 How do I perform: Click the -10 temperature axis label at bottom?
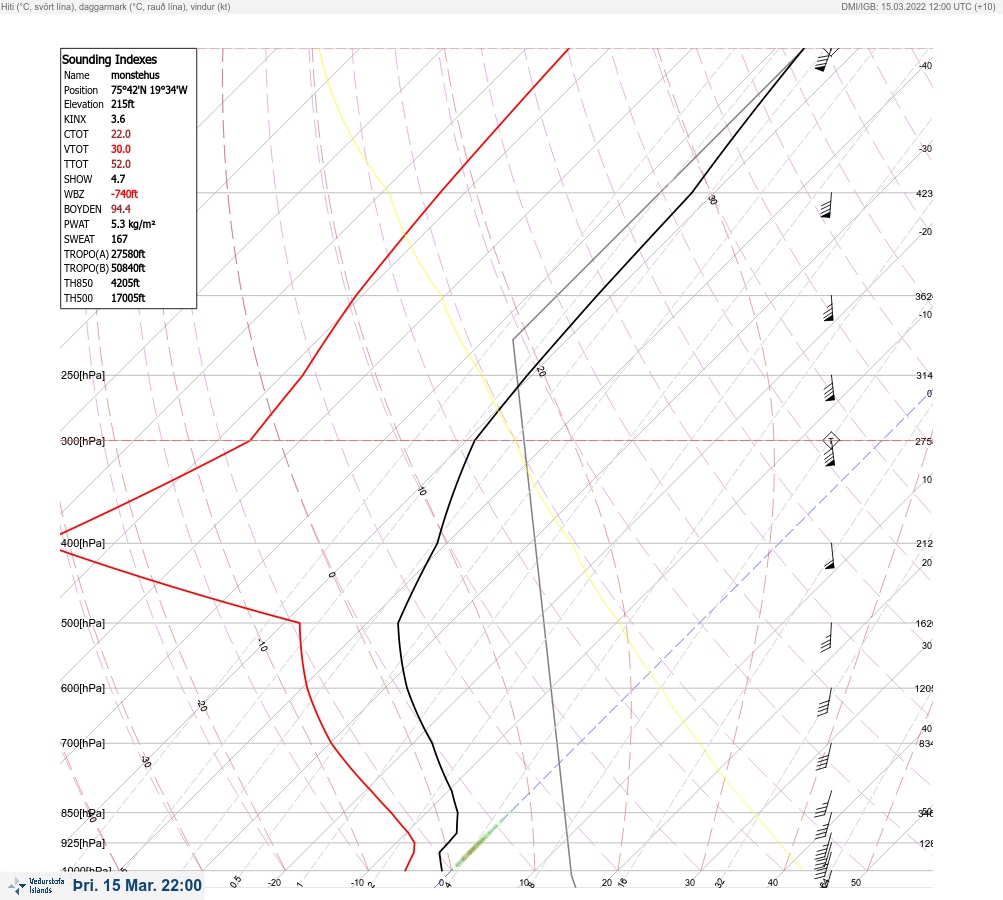[358, 883]
